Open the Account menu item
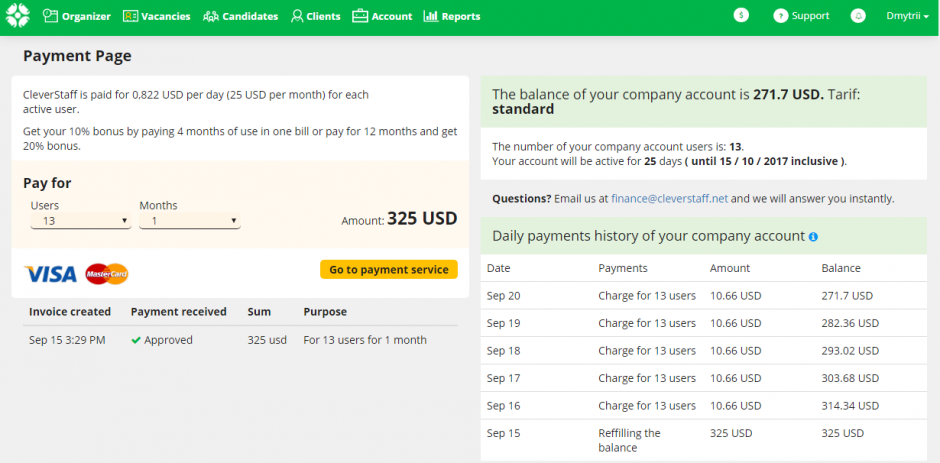Viewport: 940px width, 463px height. coord(382,16)
